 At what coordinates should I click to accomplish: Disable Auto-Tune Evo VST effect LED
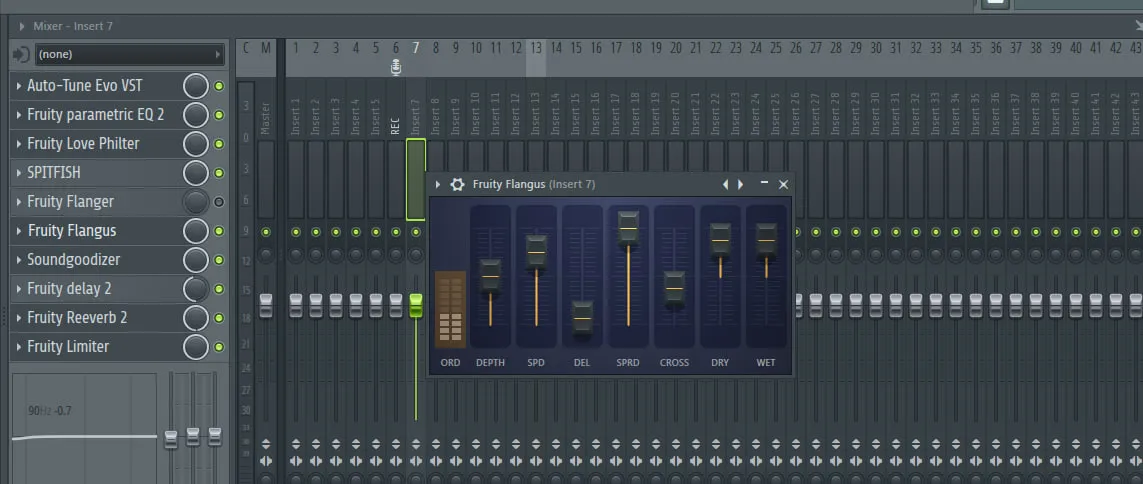tap(219, 86)
